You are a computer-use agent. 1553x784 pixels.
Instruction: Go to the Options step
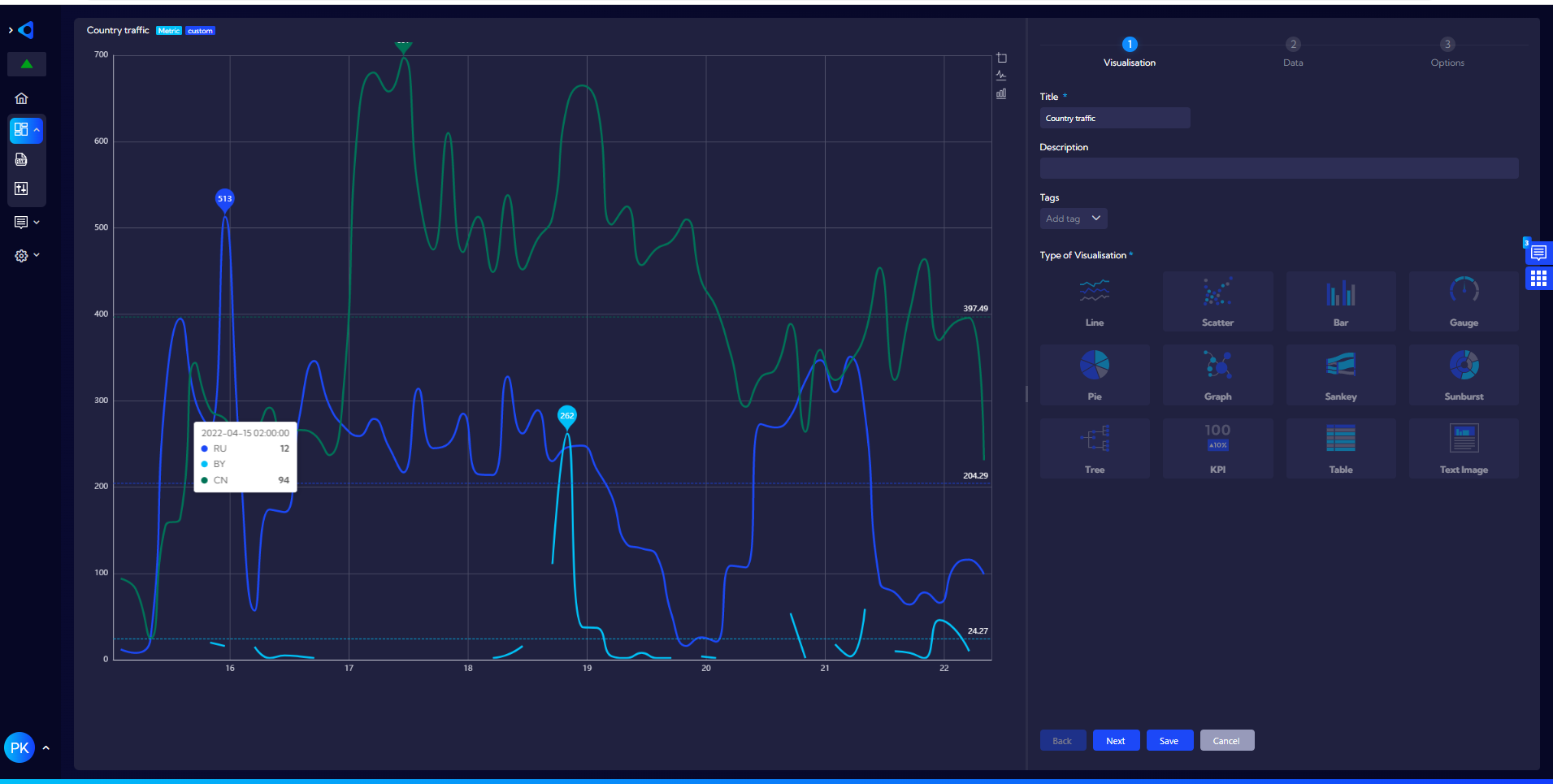(1447, 52)
